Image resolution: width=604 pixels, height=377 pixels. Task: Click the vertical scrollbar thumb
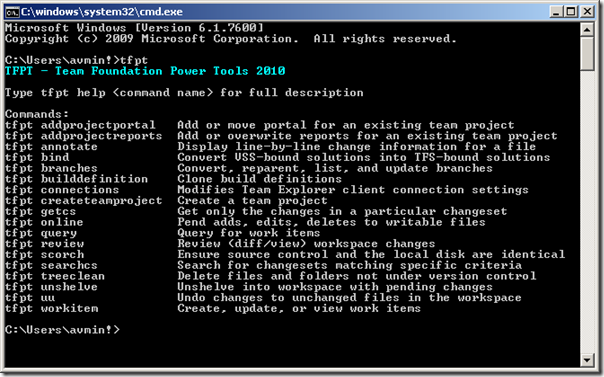(x=587, y=54)
